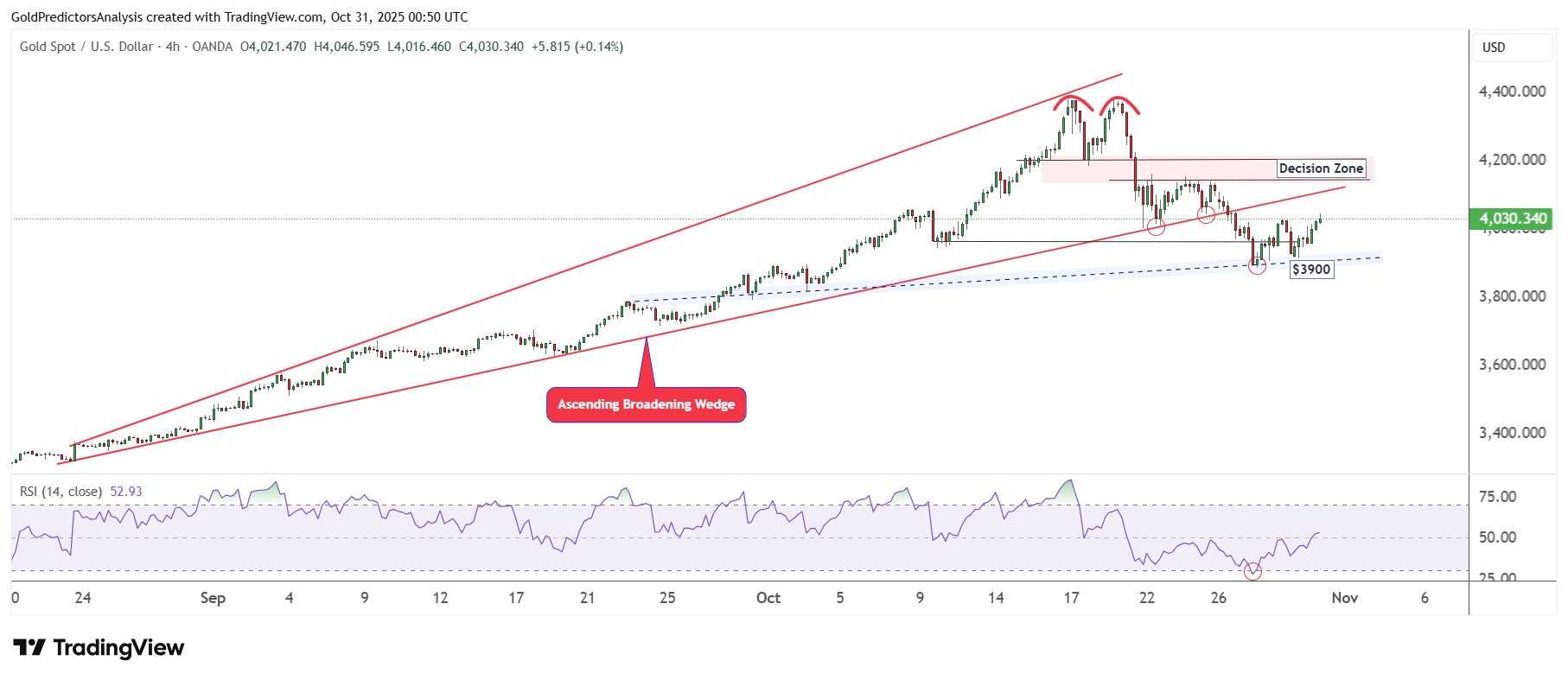Click the red circle on the RSI low
1568x680 pixels.
pos(1252,571)
